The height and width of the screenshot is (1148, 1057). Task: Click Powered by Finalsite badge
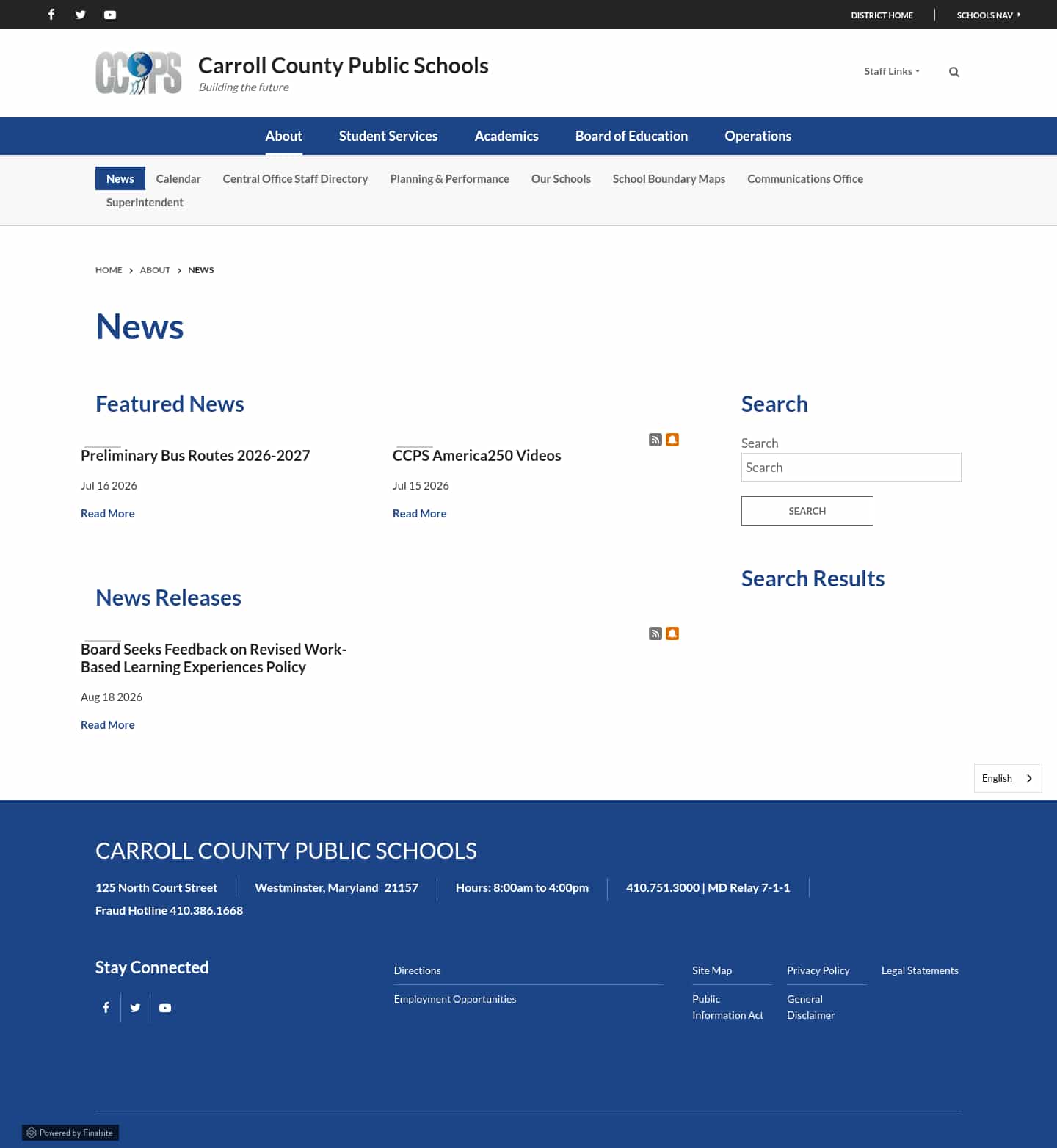coord(70,1133)
